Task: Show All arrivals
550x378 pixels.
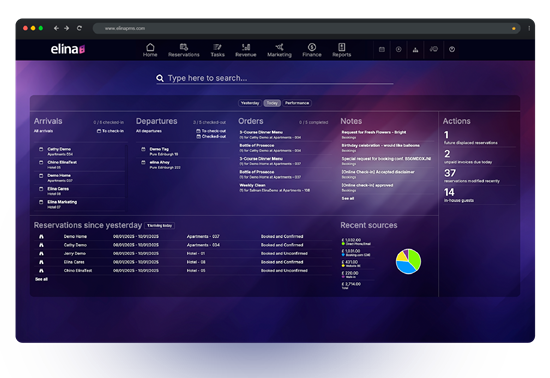Action: tap(43, 131)
